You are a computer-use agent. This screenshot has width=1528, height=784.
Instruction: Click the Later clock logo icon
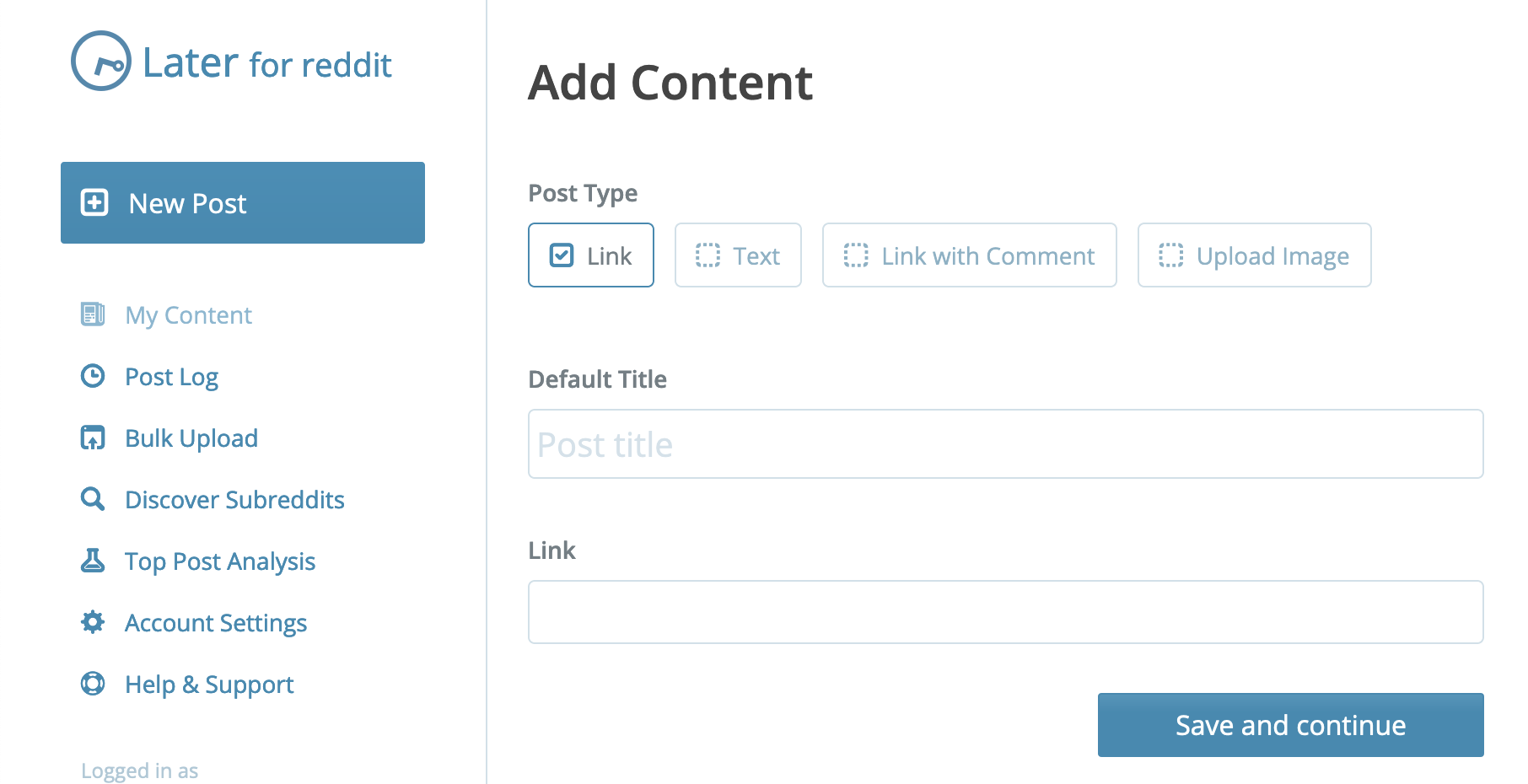coord(101,61)
